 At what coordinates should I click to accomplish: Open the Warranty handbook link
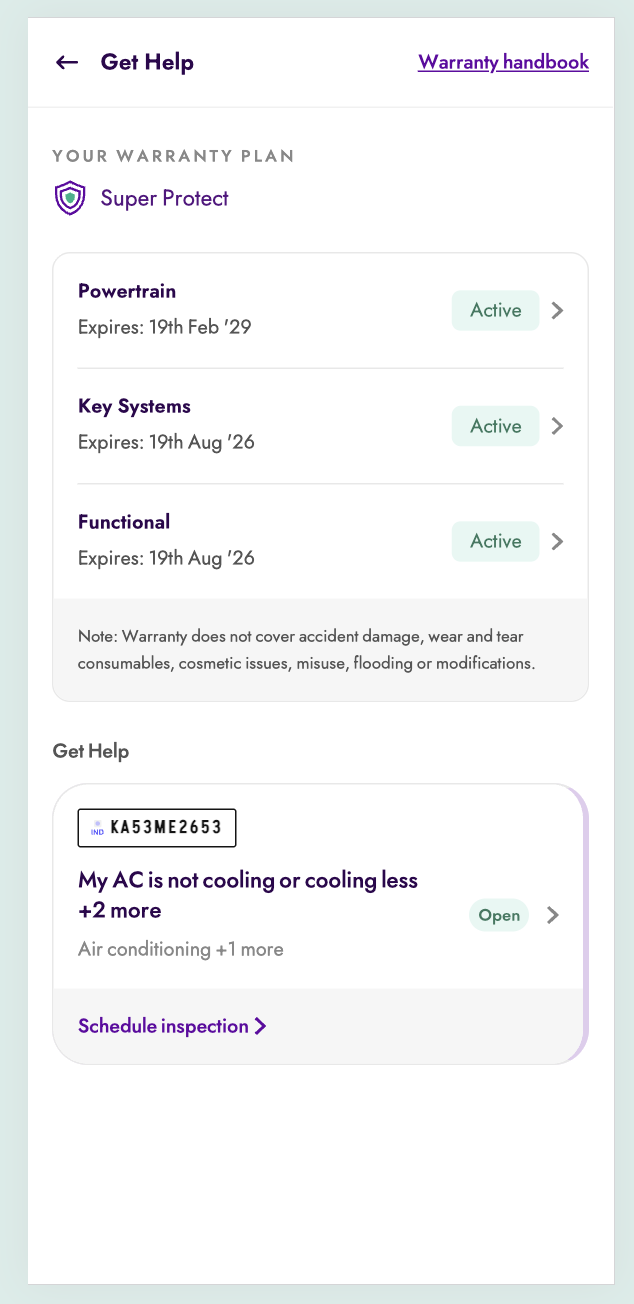click(503, 62)
